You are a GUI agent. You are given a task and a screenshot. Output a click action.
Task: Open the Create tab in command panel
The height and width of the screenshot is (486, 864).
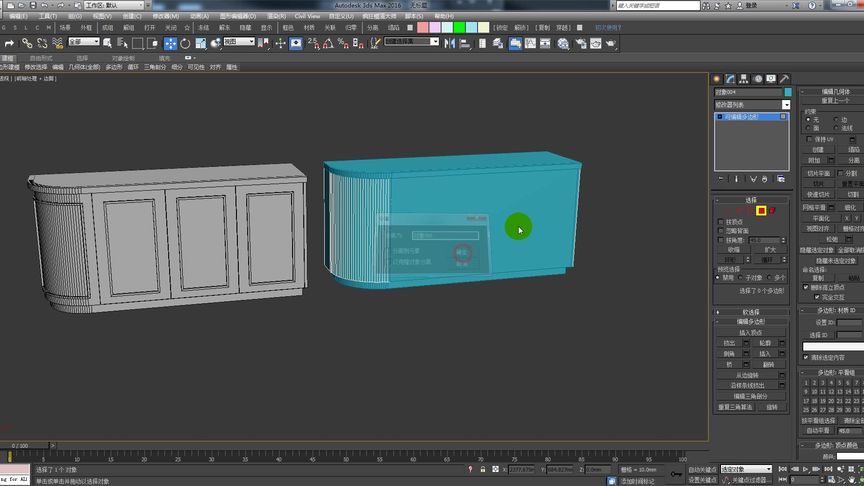717,79
